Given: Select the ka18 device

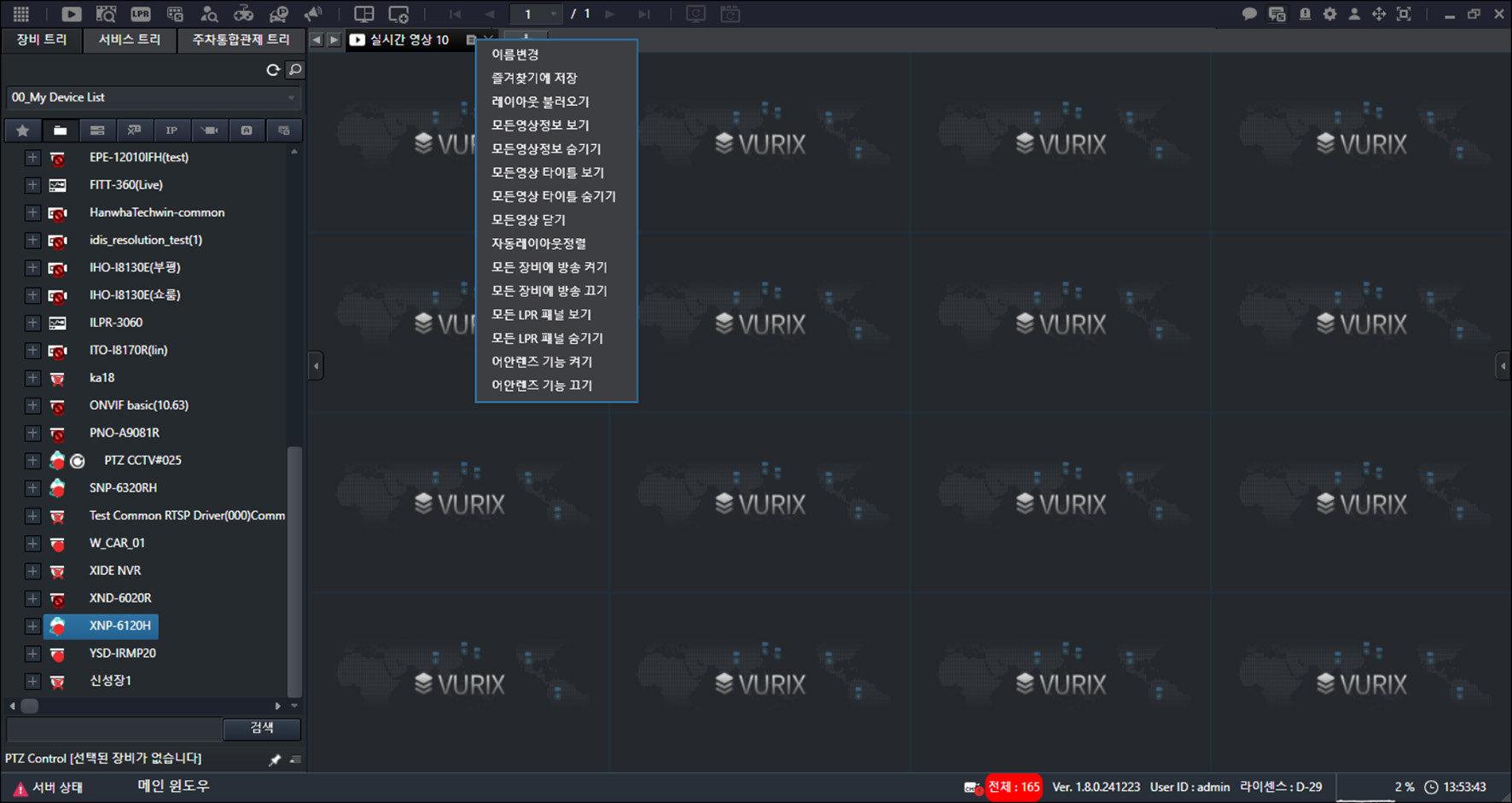Looking at the screenshot, I should pos(102,378).
